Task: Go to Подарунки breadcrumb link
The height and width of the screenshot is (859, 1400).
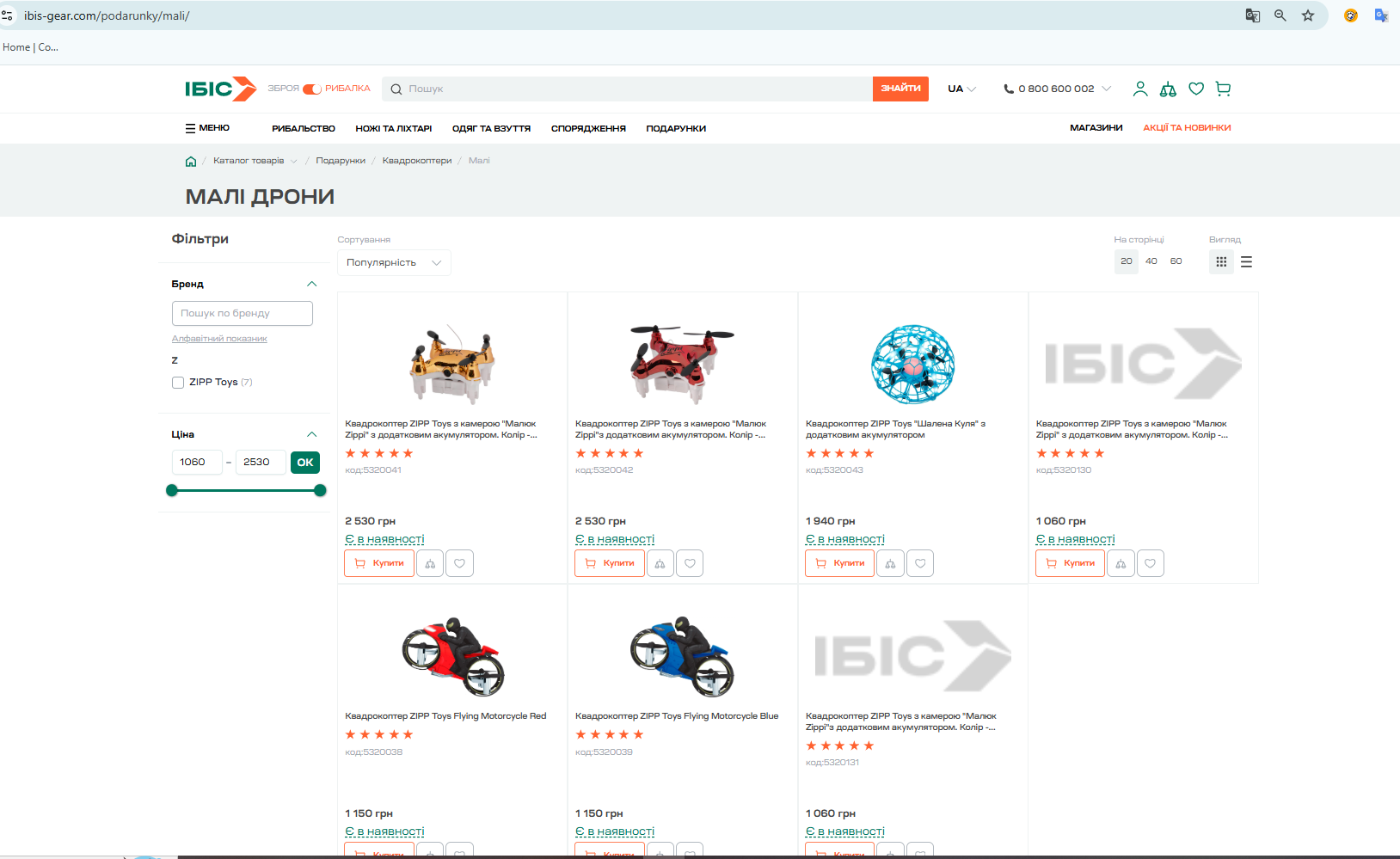Action: click(x=341, y=161)
